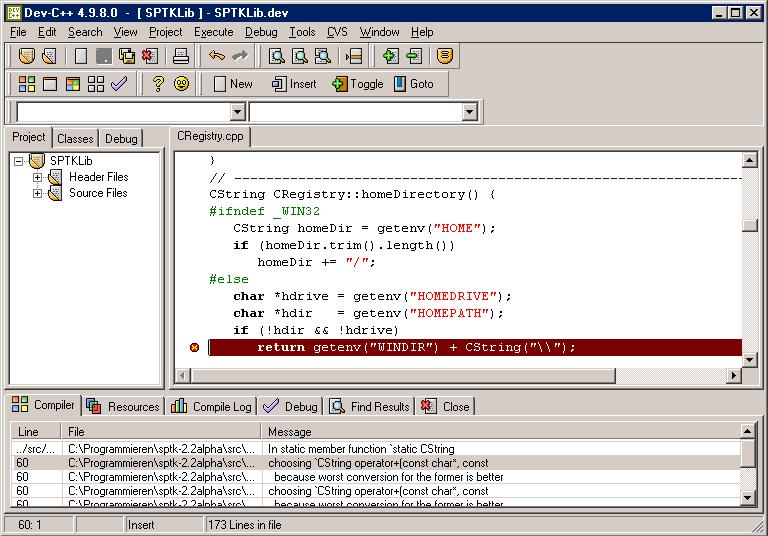Open Project Options shield icon
Viewport: 768px width, 536px height.
coord(444,56)
